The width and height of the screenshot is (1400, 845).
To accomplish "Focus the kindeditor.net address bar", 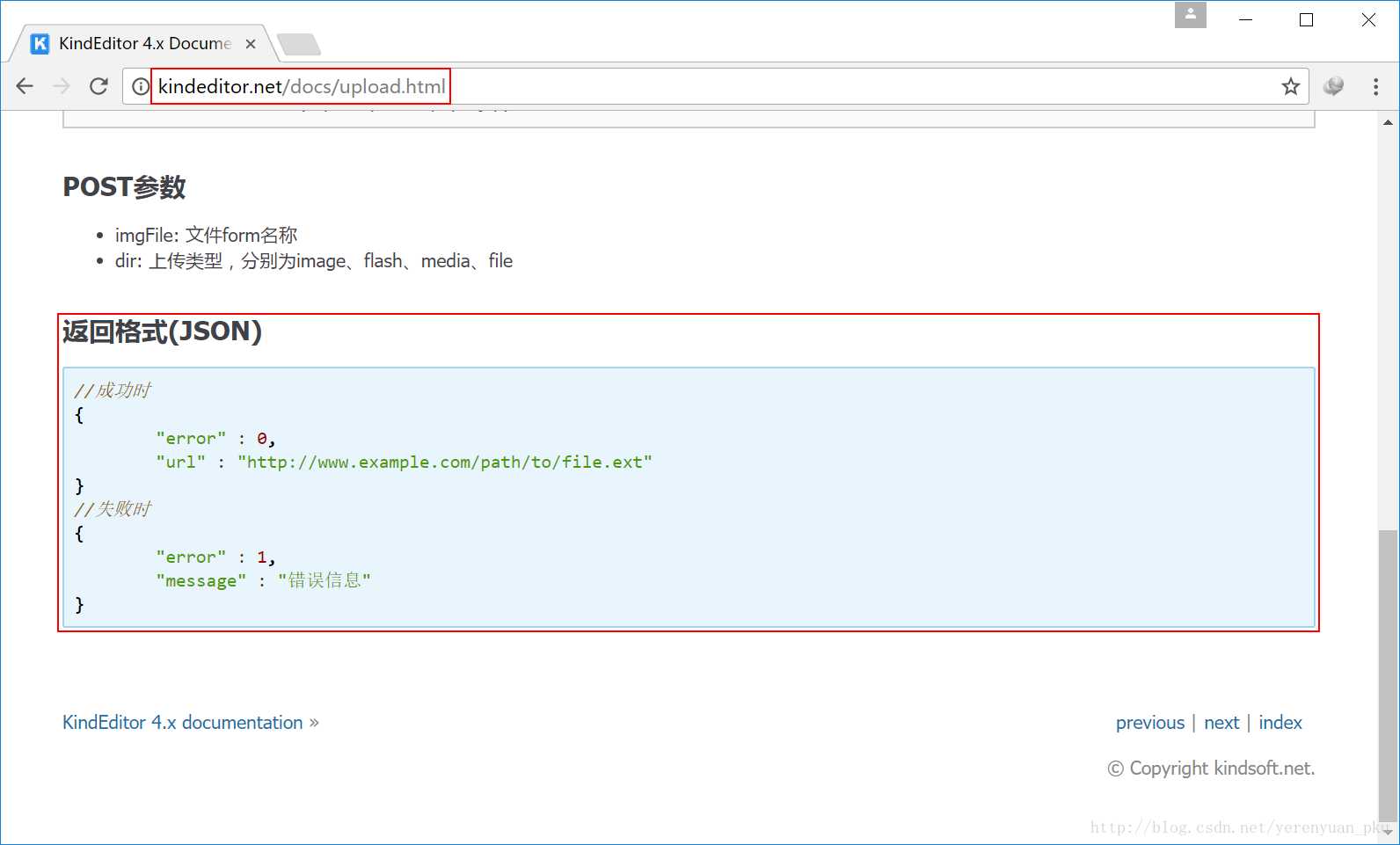I will (x=717, y=86).
